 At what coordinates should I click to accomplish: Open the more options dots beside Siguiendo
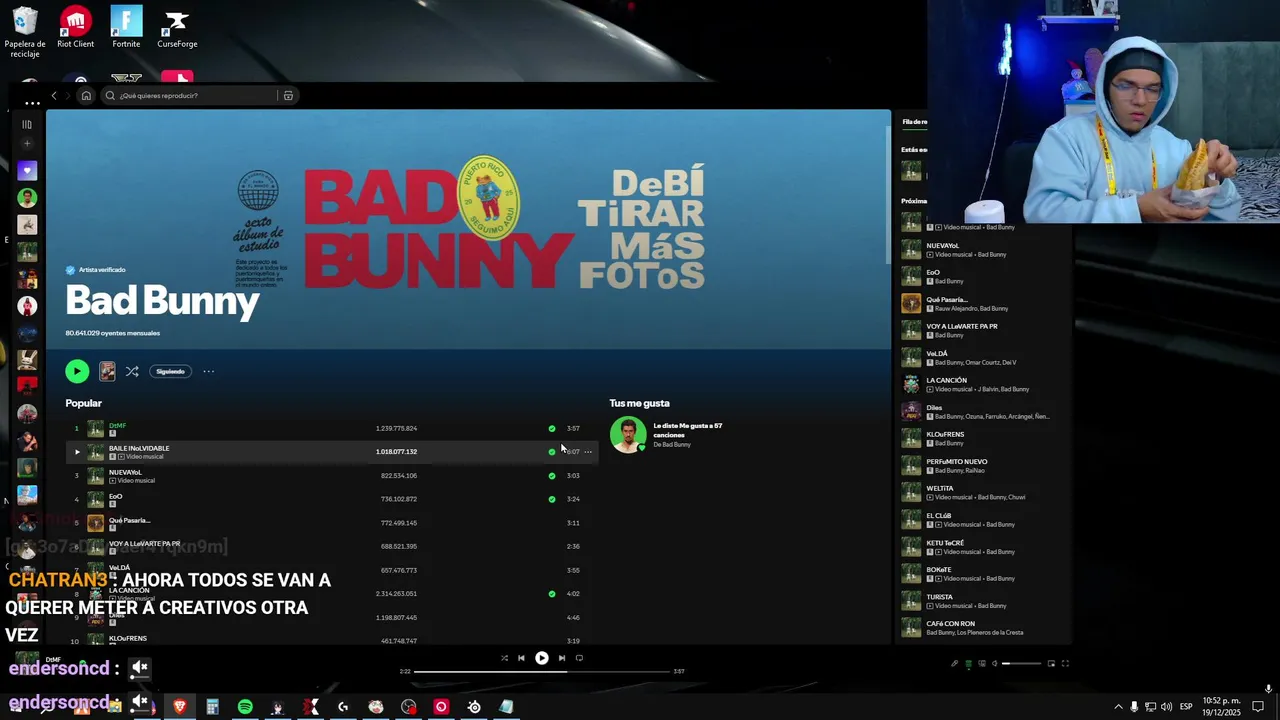[208, 371]
